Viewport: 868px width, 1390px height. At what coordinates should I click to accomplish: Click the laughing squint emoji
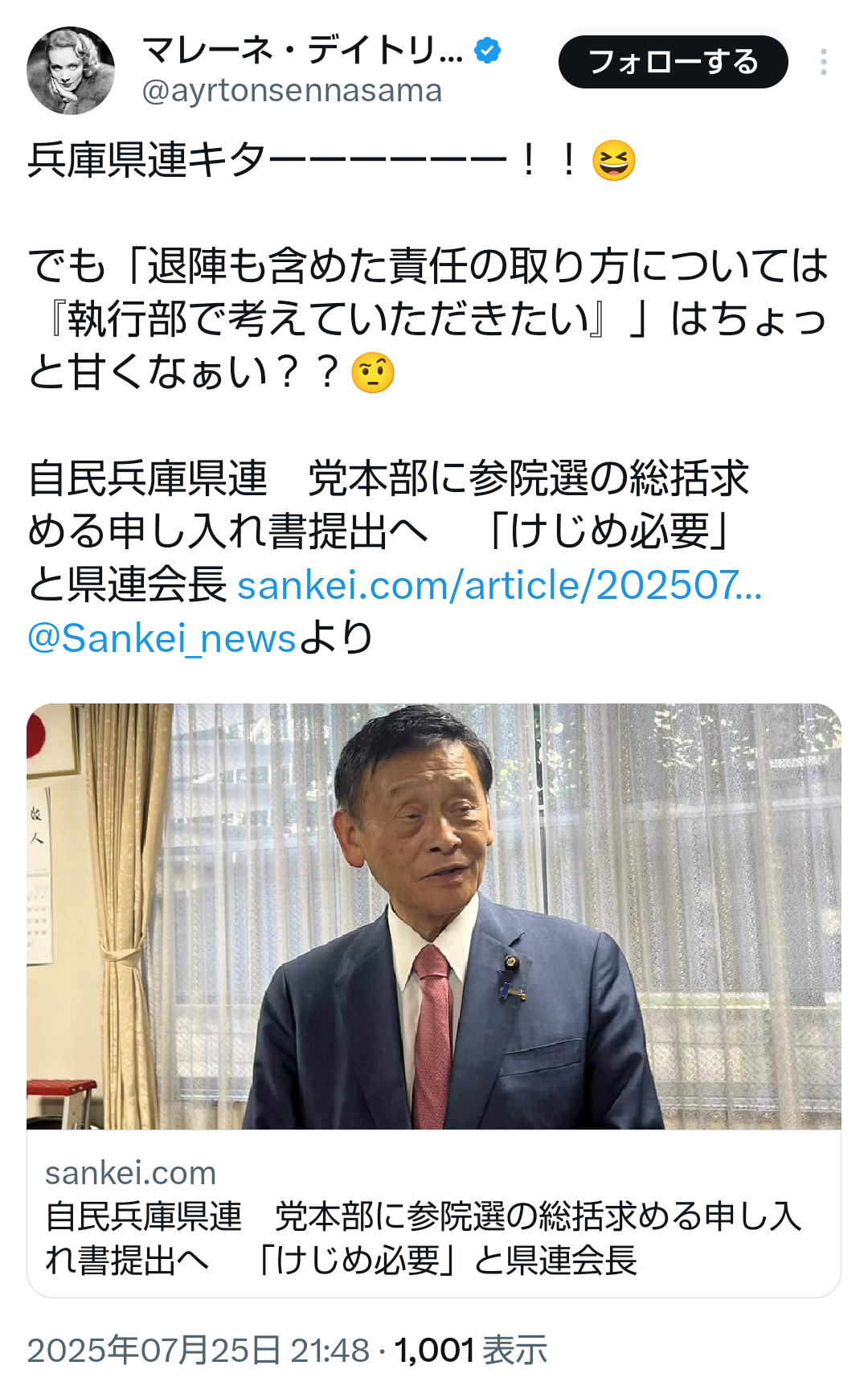pos(614,160)
